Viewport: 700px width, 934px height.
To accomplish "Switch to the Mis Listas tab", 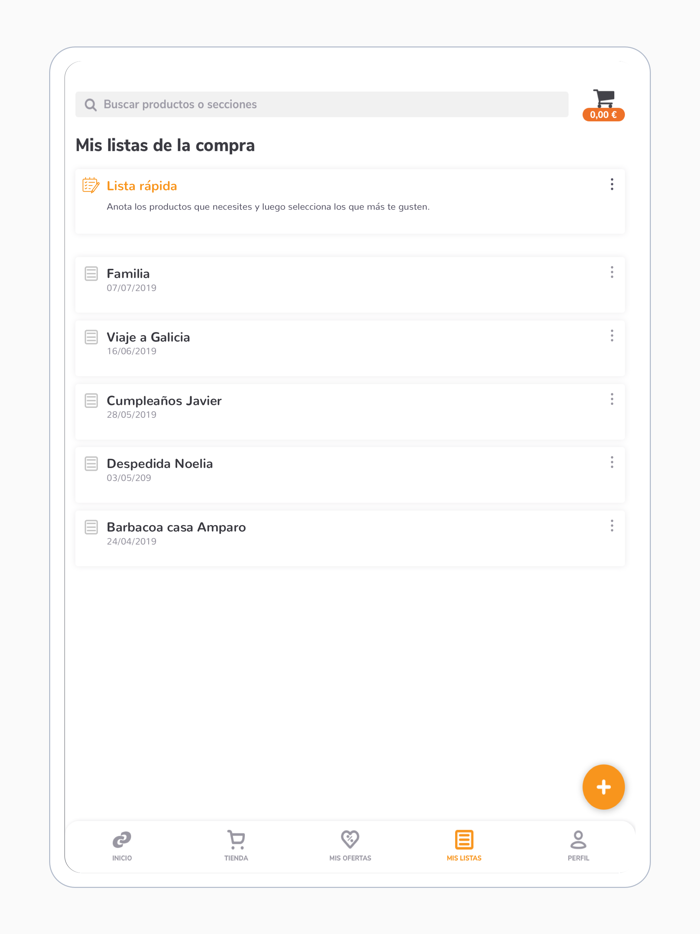I will (464, 847).
